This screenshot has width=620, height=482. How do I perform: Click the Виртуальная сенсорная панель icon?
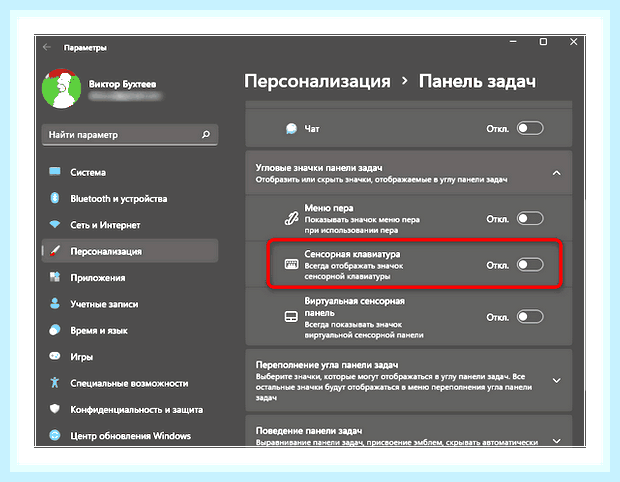pyautogui.click(x=291, y=317)
